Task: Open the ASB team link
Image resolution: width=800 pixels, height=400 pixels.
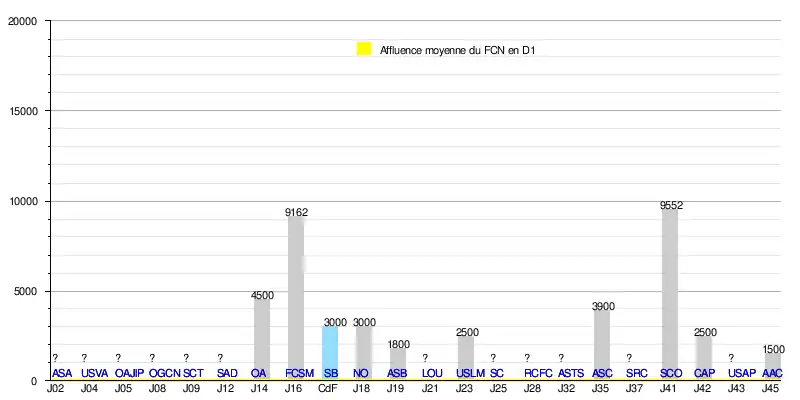Action: click(397, 373)
